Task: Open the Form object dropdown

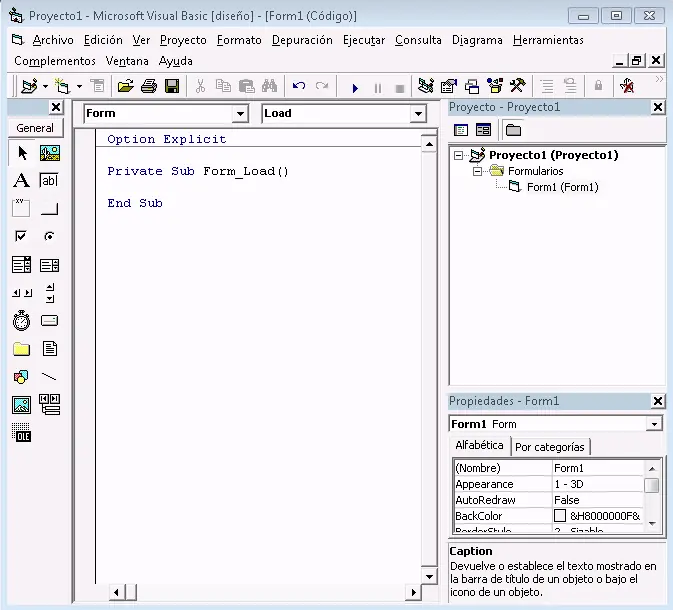Action: pos(240,114)
